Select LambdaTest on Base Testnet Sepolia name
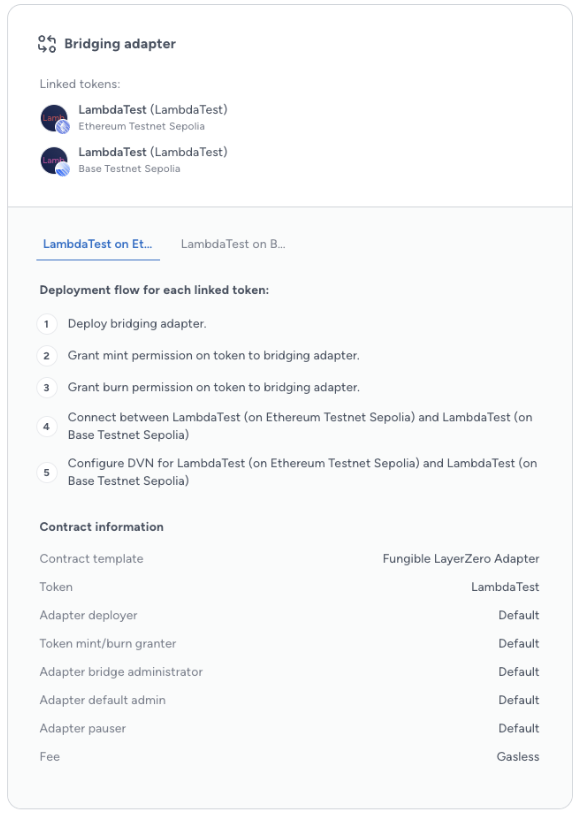The image size is (580, 825). coord(153,152)
